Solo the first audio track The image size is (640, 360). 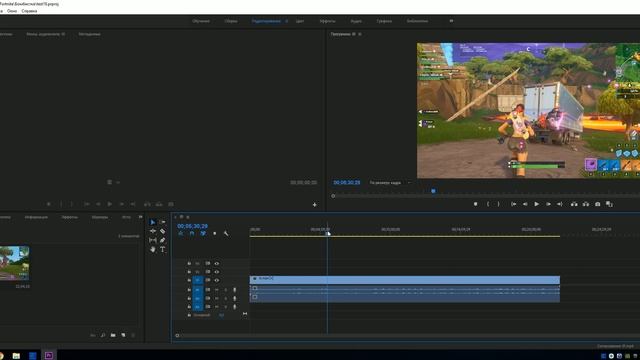pos(226,290)
